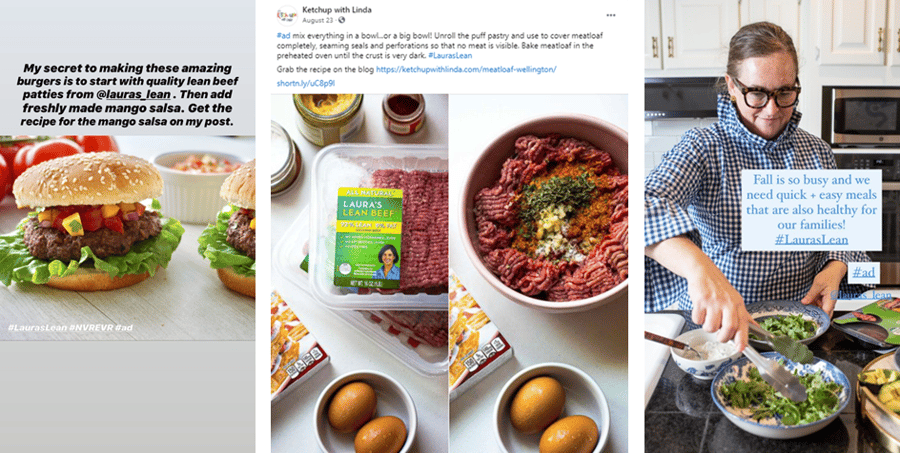Tap the burger story text about mango salsa
Image resolution: width=900 pixels, height=453 pixels.
coord(127,94)
